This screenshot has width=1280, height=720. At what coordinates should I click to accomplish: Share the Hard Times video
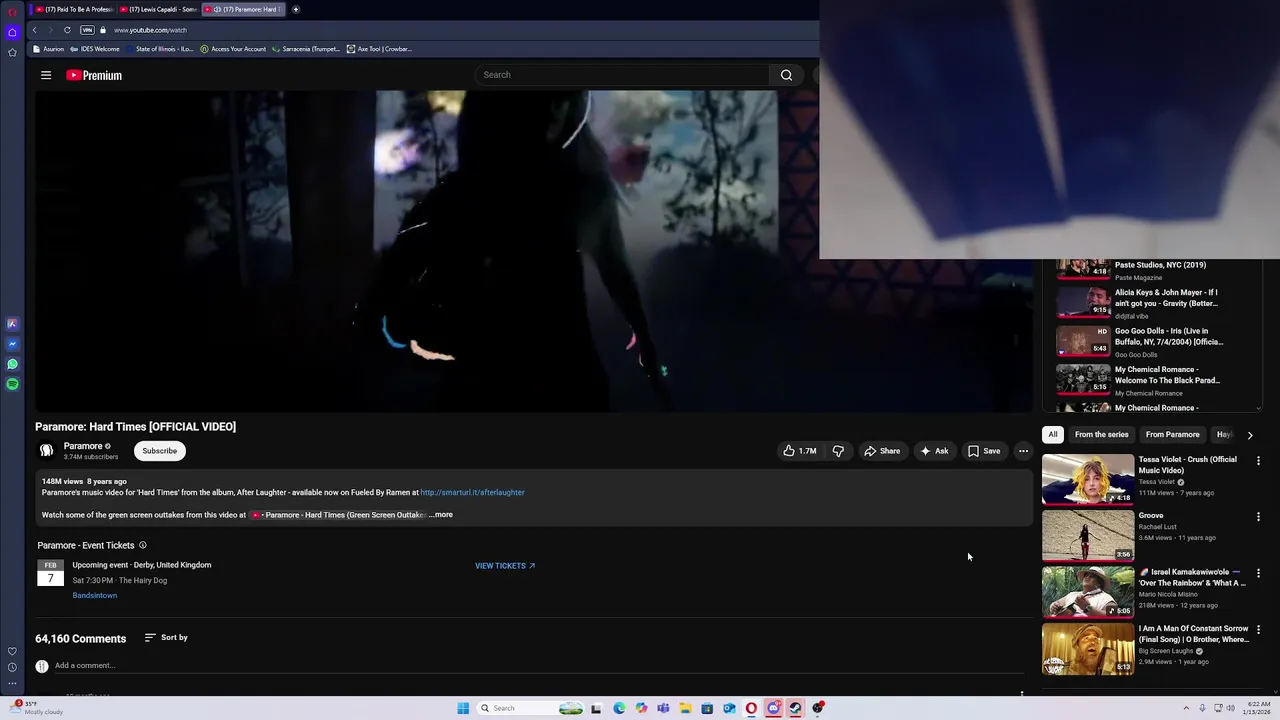882,451
